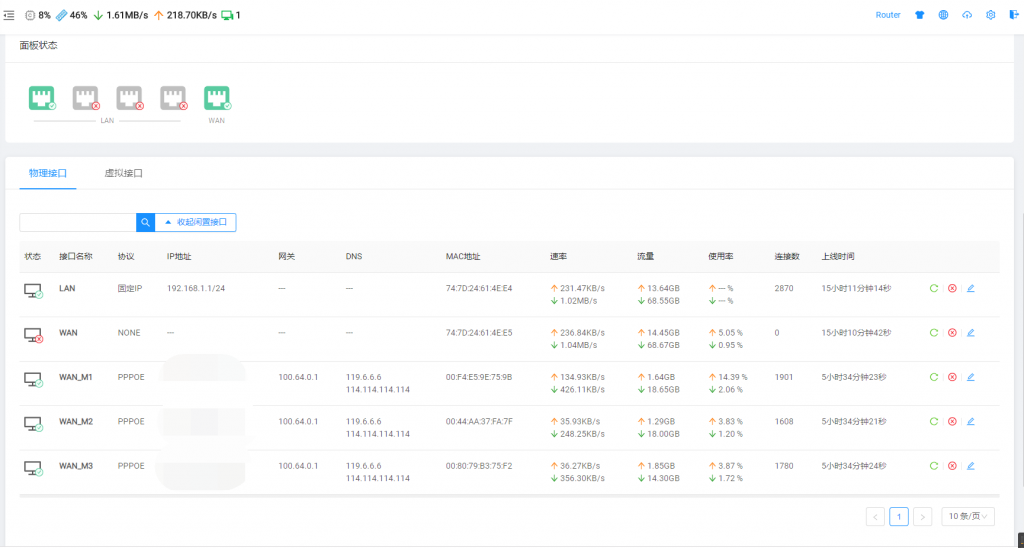Click the logout icon
Viewport: 1024px width, 548px height.
[x=1014, y=15]
